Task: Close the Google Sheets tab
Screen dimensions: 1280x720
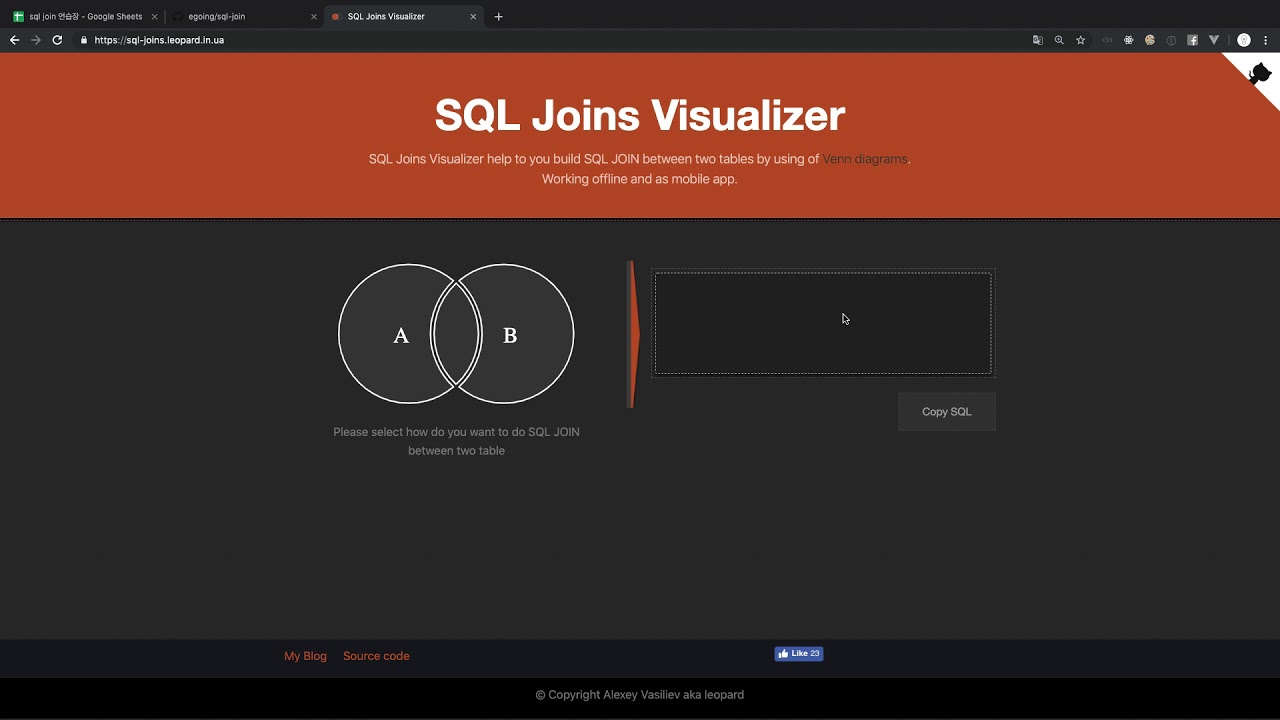Action: point(155,16)
